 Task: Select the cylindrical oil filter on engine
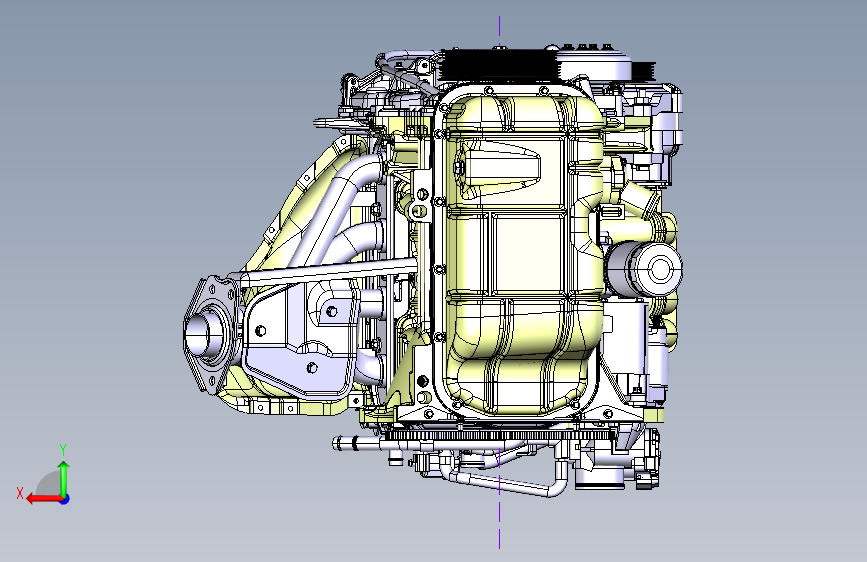(x=645, y=269)
